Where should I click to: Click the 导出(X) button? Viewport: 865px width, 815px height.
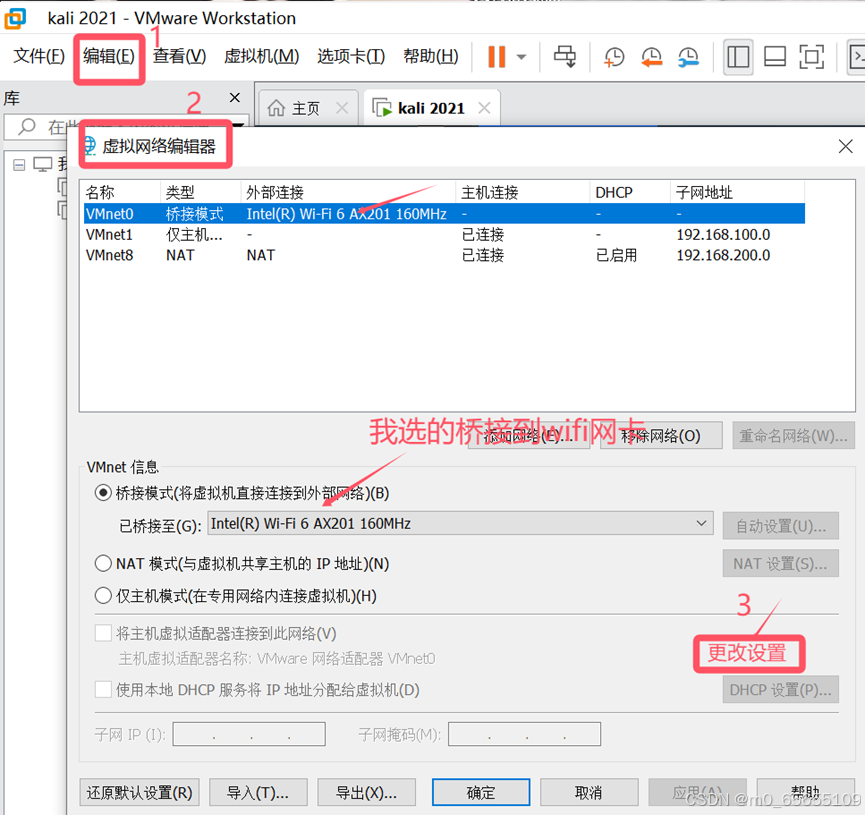[366, 792]
